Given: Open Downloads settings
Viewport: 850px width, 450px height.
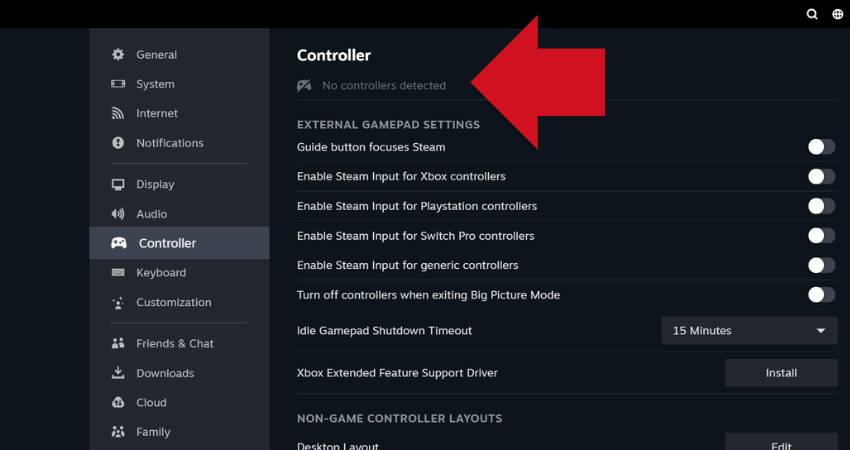Looking at the screenshot, I should pyautogui.click(x=179, y=373).
